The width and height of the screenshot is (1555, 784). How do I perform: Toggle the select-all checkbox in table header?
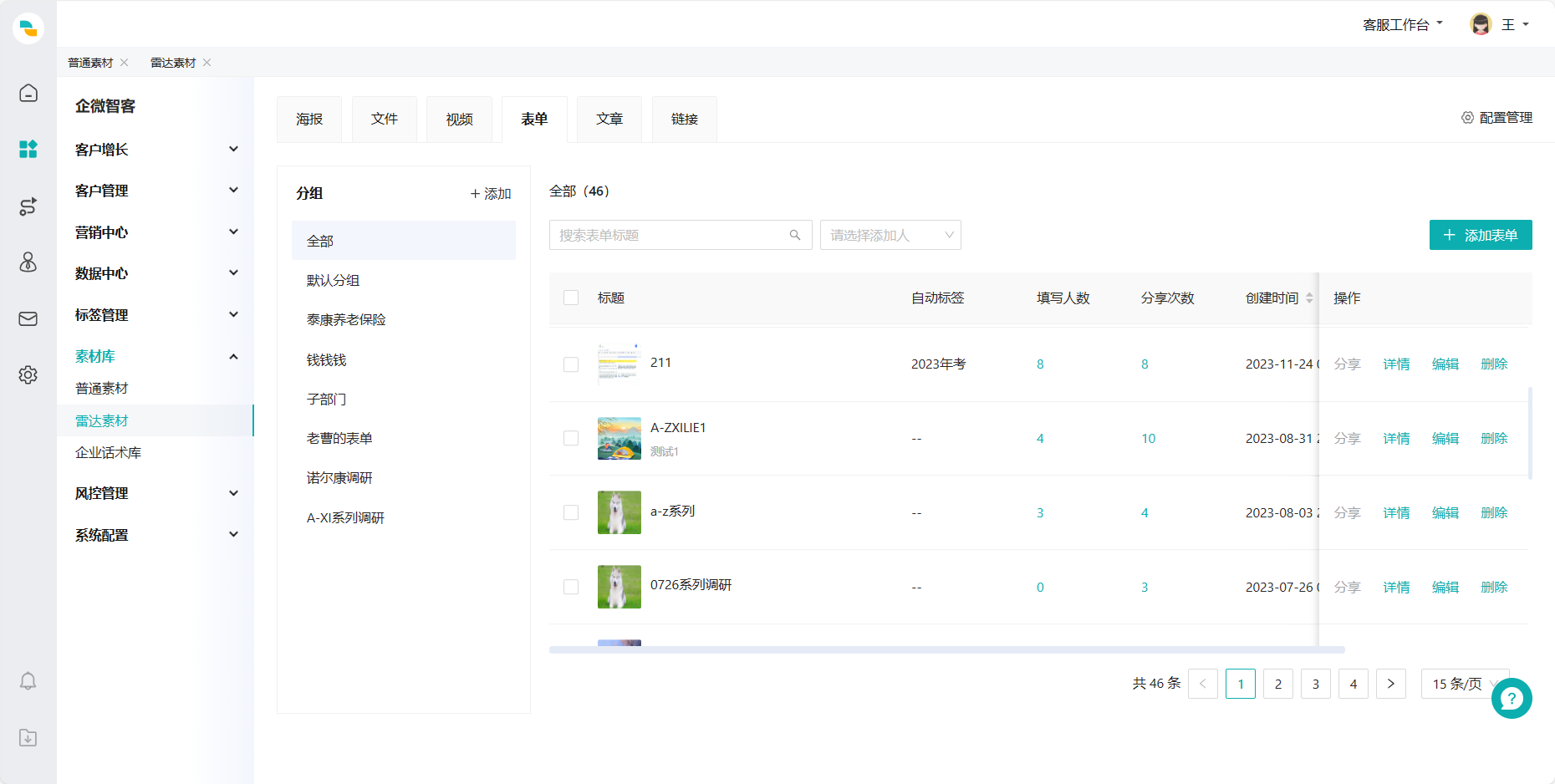[571, 298]
